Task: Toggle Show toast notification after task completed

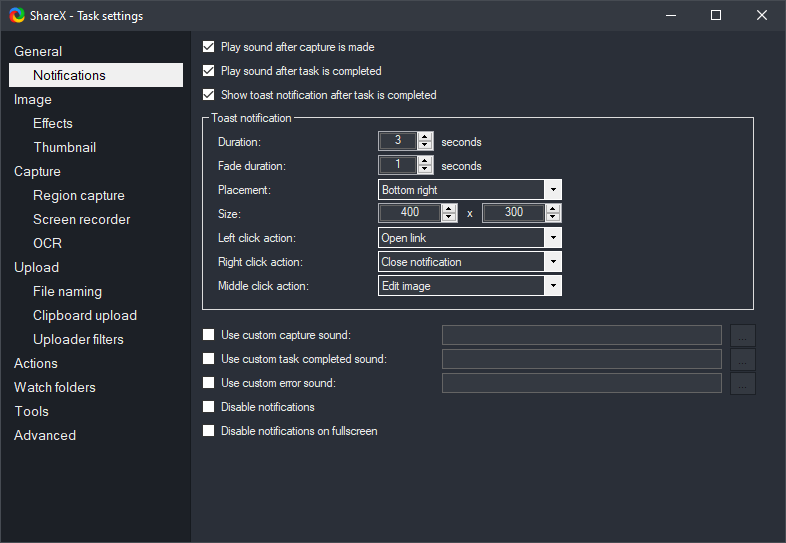Action: coord(209,95)
